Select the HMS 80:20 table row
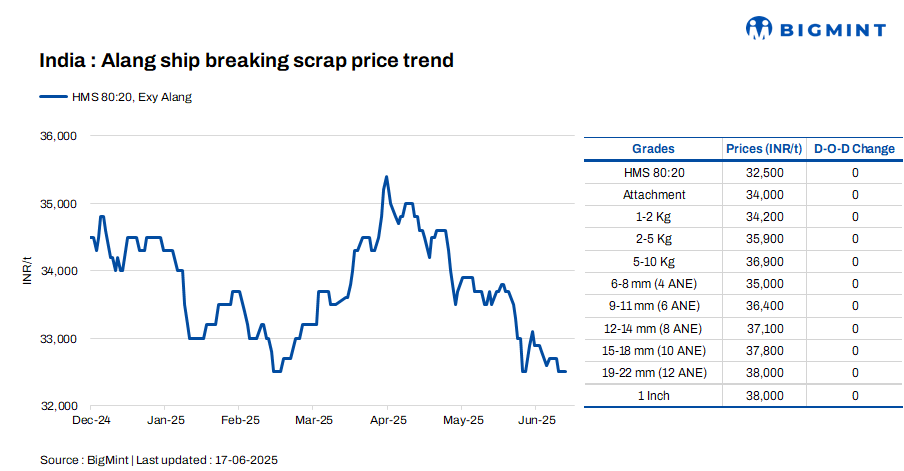Image resolution: width=904 pixels, height=471 pixels. pos(654,172)
